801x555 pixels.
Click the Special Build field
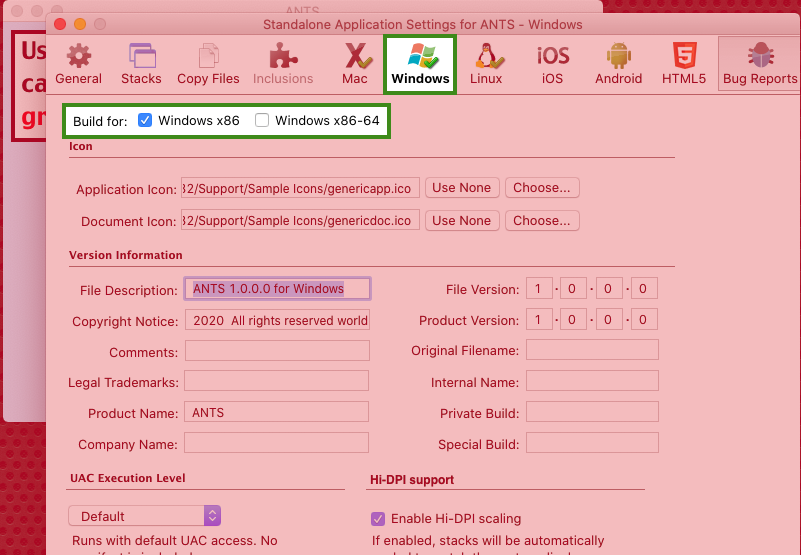coord(593,443)
